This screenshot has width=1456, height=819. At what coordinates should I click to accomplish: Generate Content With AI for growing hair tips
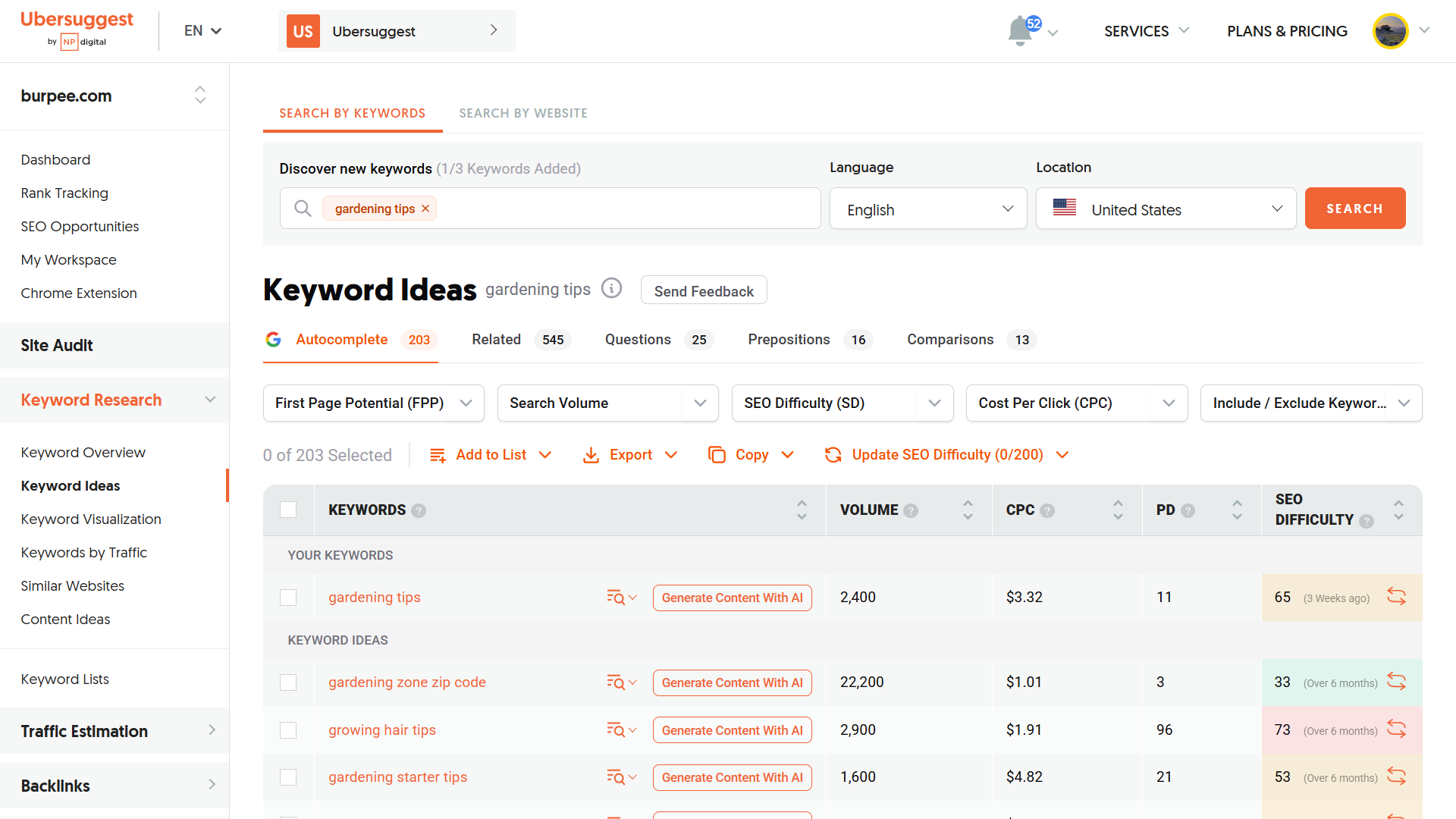pos(733,730)
